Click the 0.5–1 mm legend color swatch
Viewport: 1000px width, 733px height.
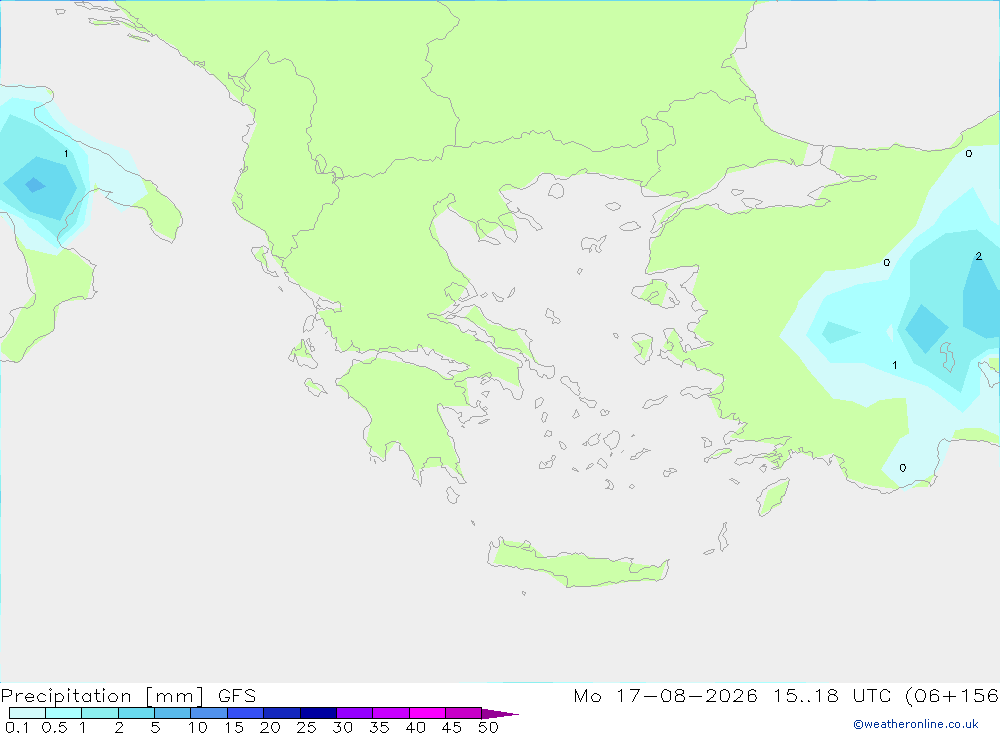pos(64,713)
